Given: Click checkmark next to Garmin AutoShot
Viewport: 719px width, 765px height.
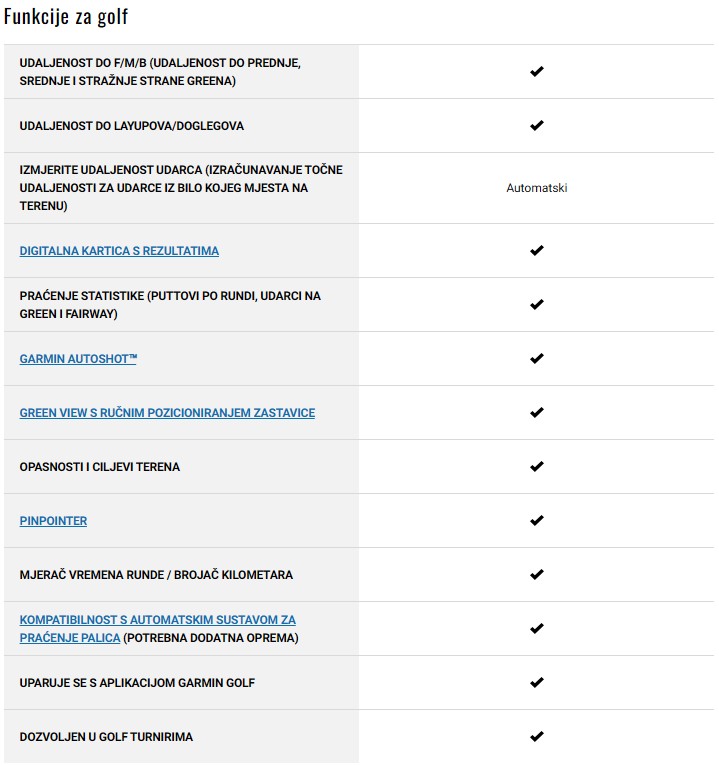Looking at the screenshot, I should pos(537,359).
